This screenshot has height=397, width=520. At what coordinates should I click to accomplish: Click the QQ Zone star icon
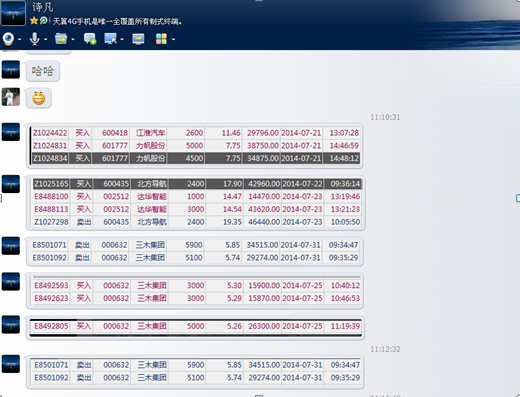[x=34, y=21]
